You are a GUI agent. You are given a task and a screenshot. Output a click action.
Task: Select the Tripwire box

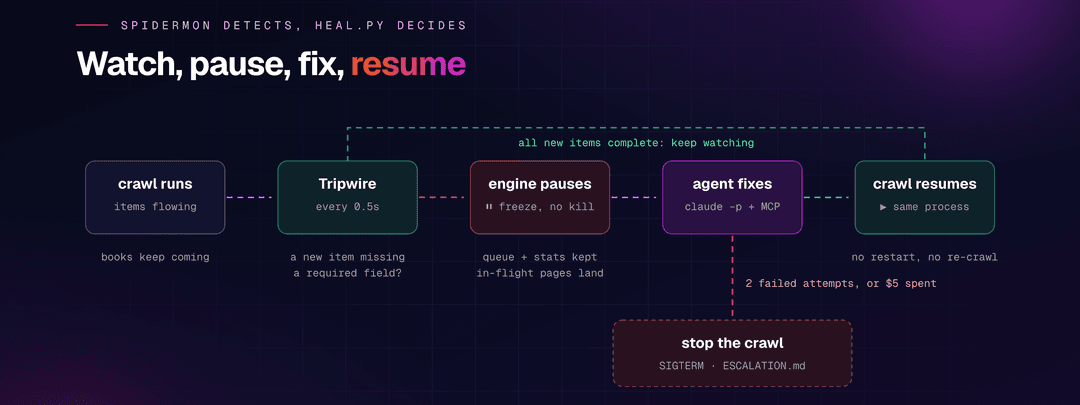[347, 197]
